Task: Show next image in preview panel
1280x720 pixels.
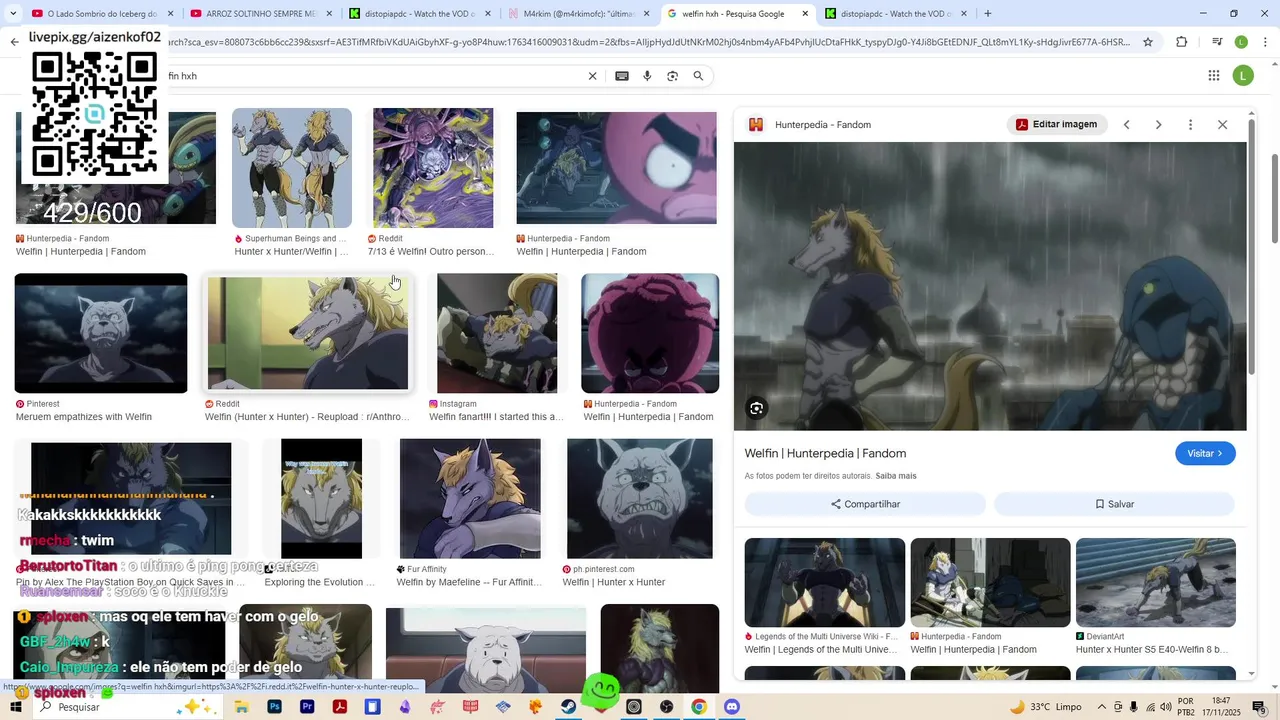Action: (x=1158, y=125)
